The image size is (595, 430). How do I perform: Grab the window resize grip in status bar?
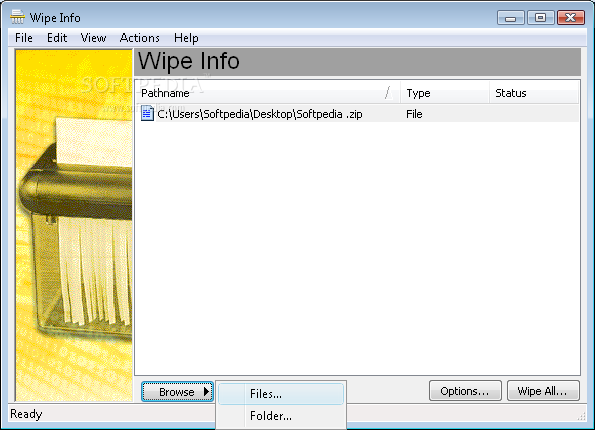[x=581, y=416]
